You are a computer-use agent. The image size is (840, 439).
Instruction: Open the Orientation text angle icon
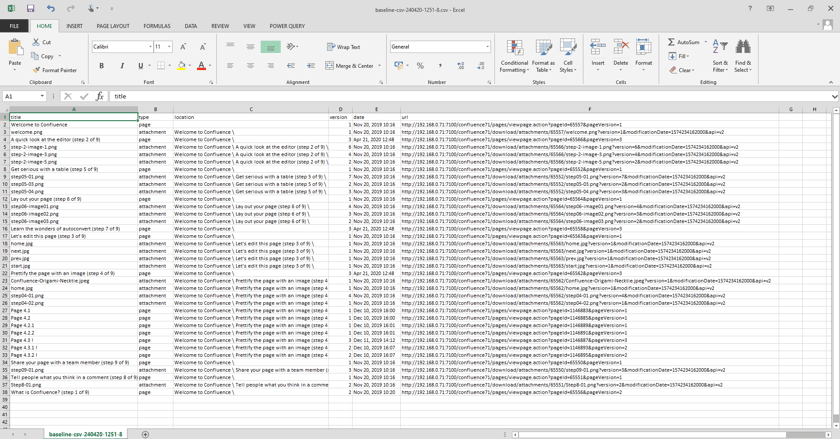(292, 47)
